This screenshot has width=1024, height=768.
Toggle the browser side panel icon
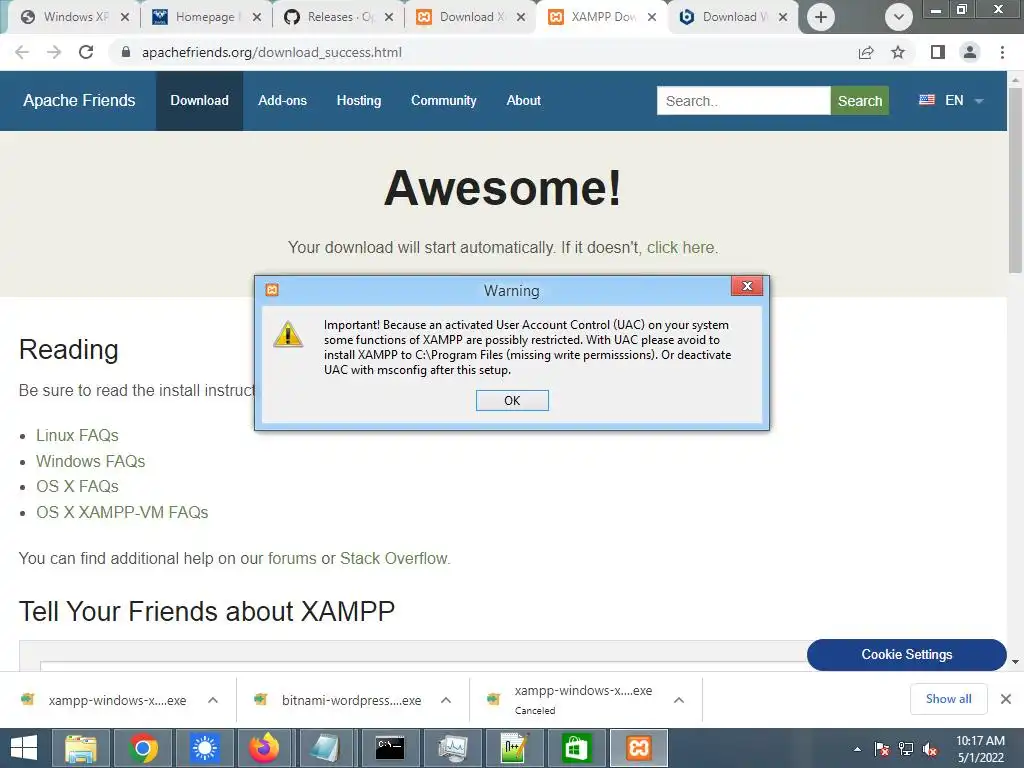tap(938, 52)
